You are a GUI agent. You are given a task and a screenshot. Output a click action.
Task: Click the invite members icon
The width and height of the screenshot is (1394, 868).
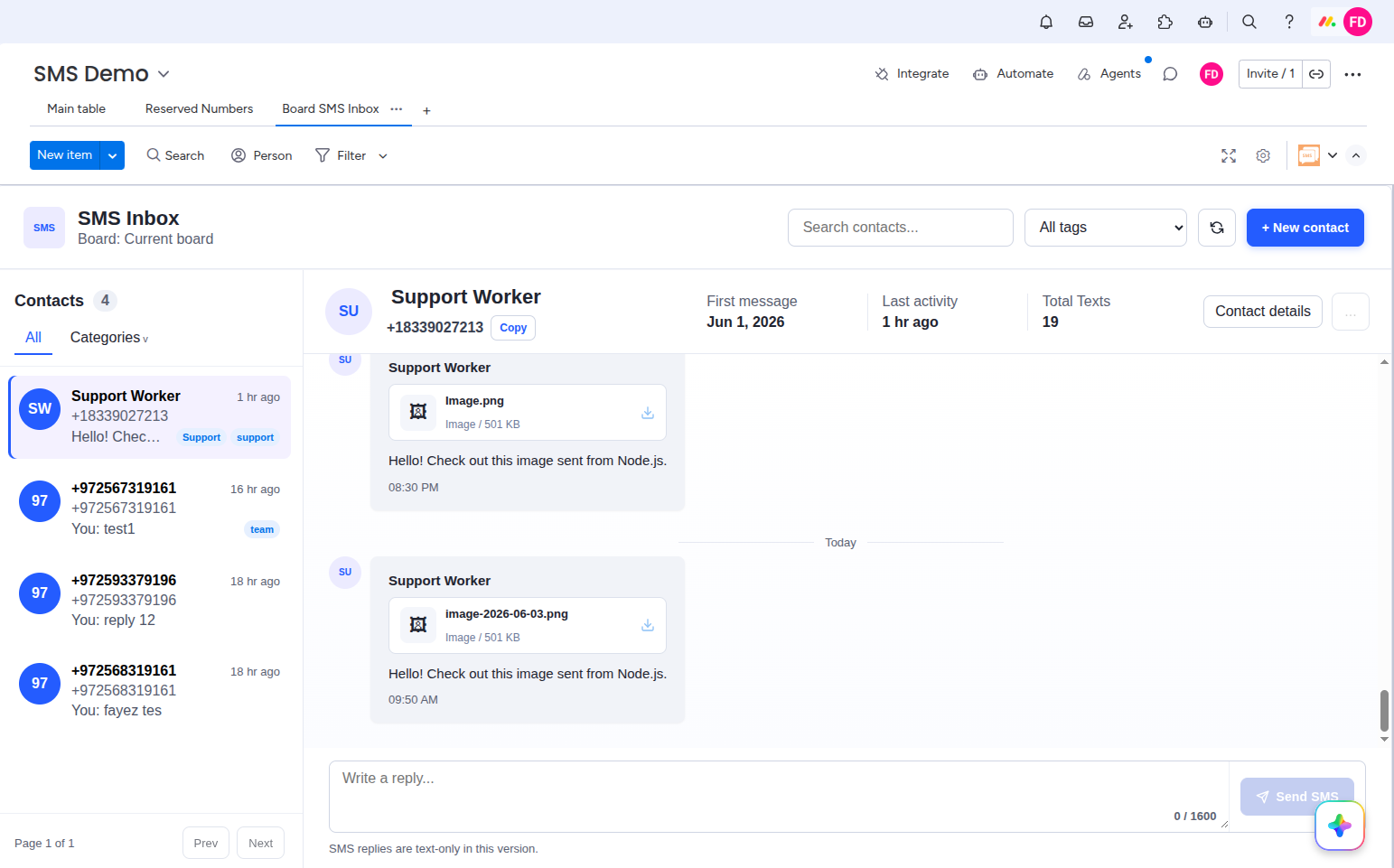pos(1126,22)
